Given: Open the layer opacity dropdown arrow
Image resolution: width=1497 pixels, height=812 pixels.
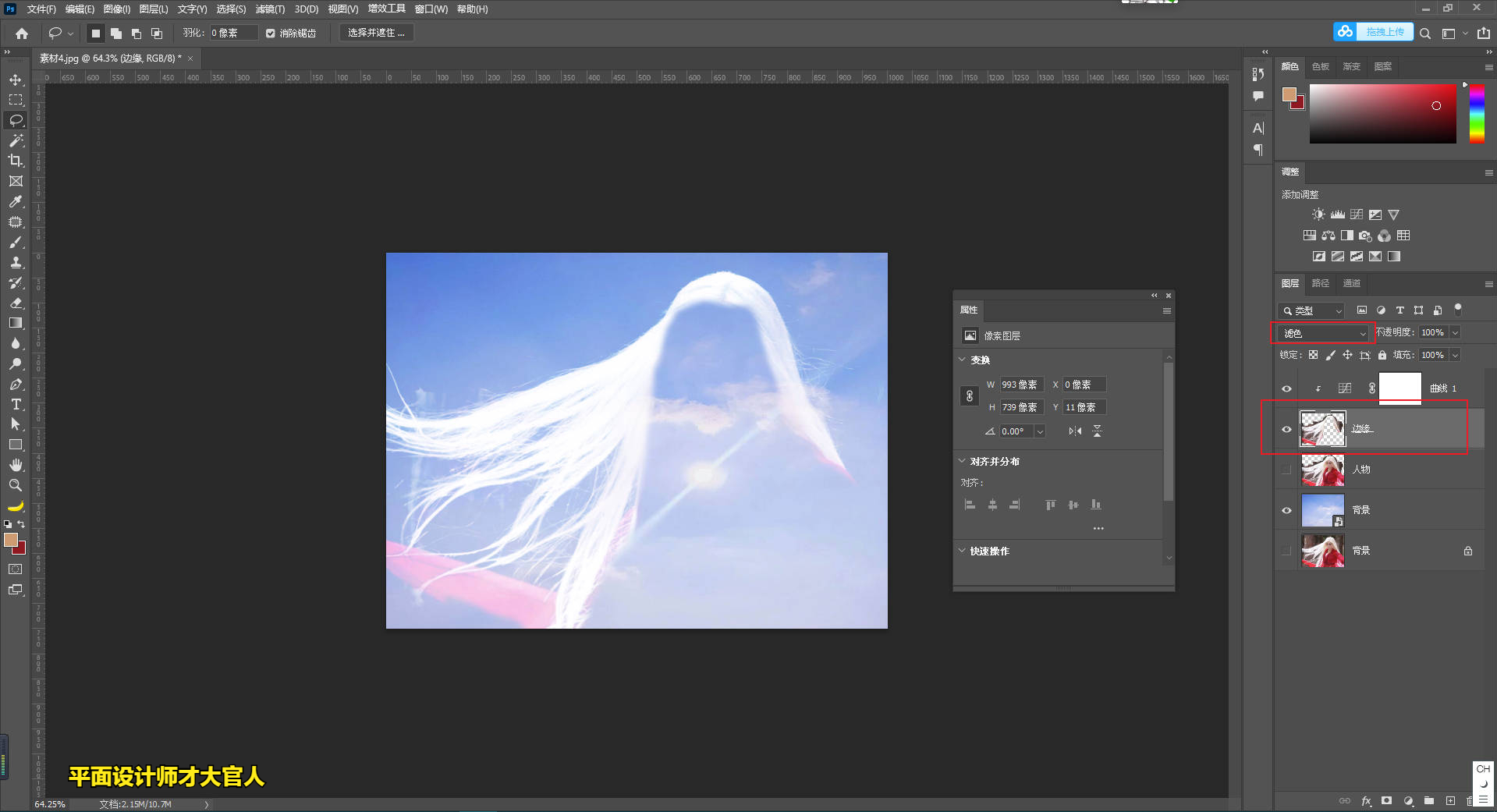Looking at the screenshot, I should pos(1455,333).
